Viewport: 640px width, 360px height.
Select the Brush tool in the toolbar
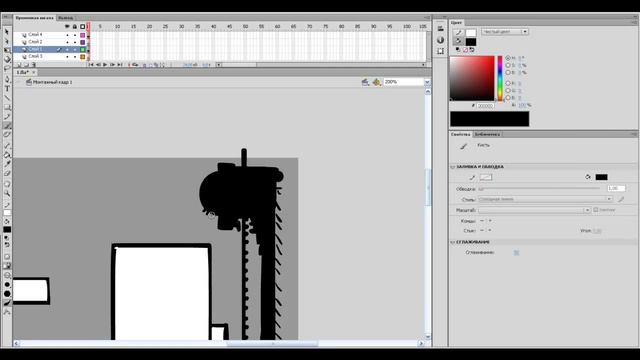pyautogui.click(x=7, y=126)
